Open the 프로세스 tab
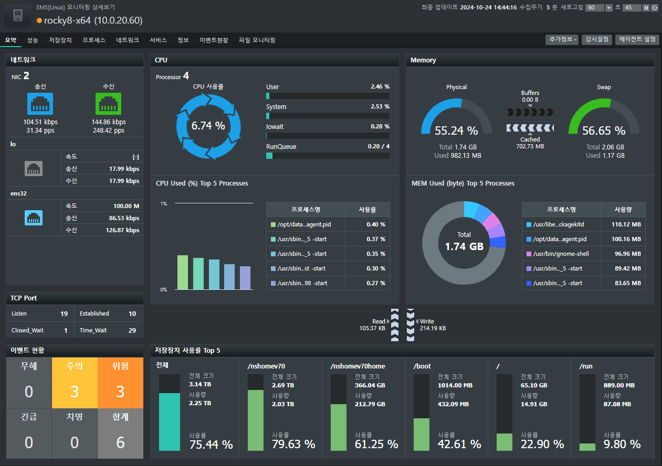 pos(93,41)
